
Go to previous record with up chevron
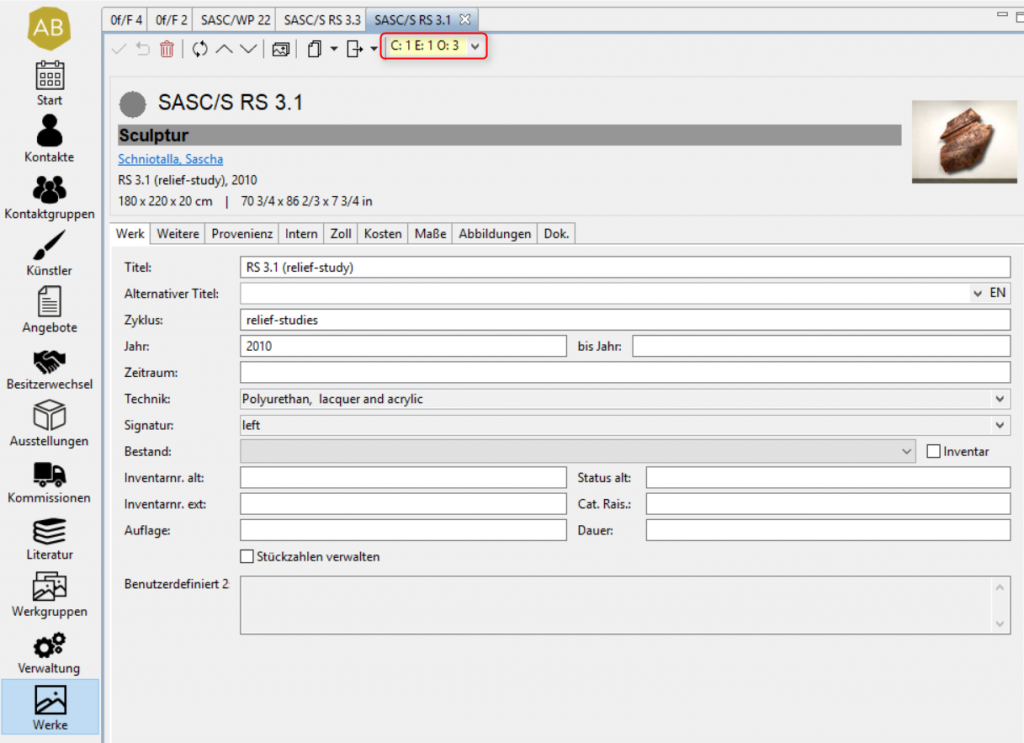(x=224, y=48)
